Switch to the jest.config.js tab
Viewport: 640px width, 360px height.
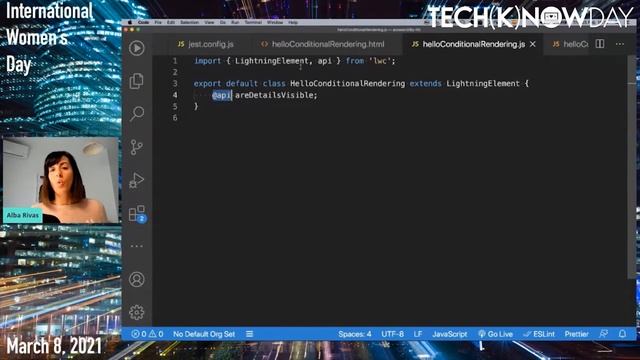coord(205,44)
